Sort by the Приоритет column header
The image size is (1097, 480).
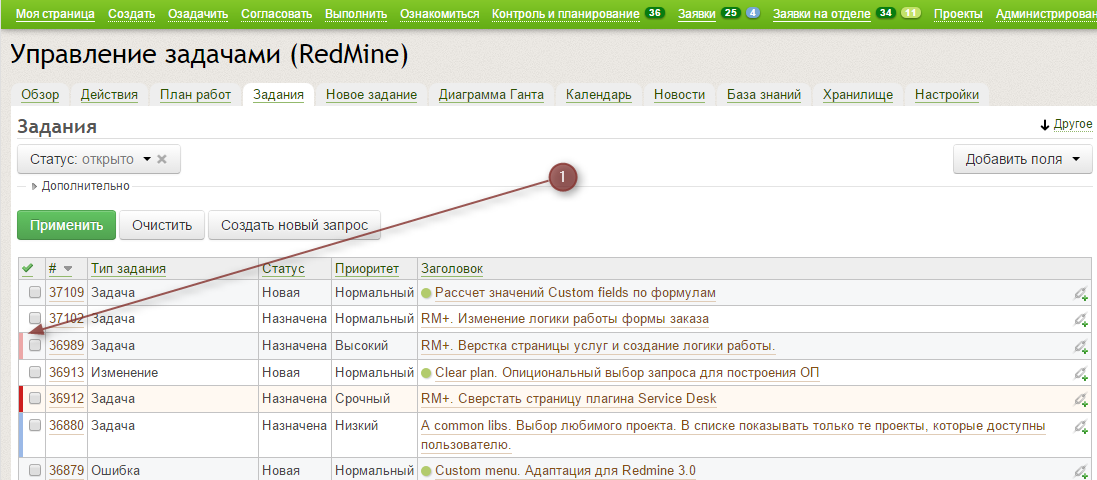click(x=367, y=269)
